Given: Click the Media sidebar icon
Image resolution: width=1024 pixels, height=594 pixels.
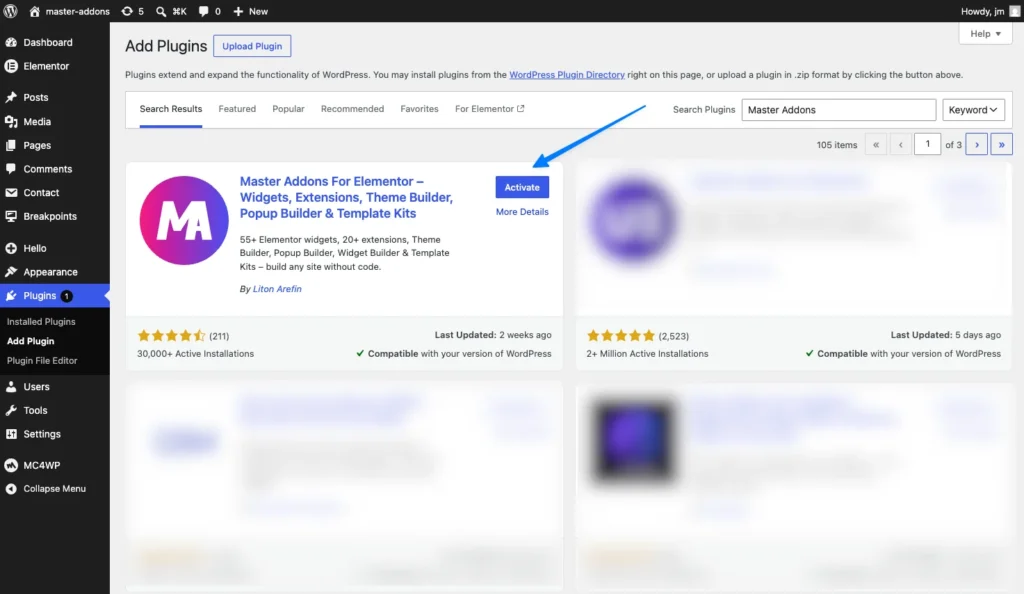Looking at the screenshot, I should point(11,121).
